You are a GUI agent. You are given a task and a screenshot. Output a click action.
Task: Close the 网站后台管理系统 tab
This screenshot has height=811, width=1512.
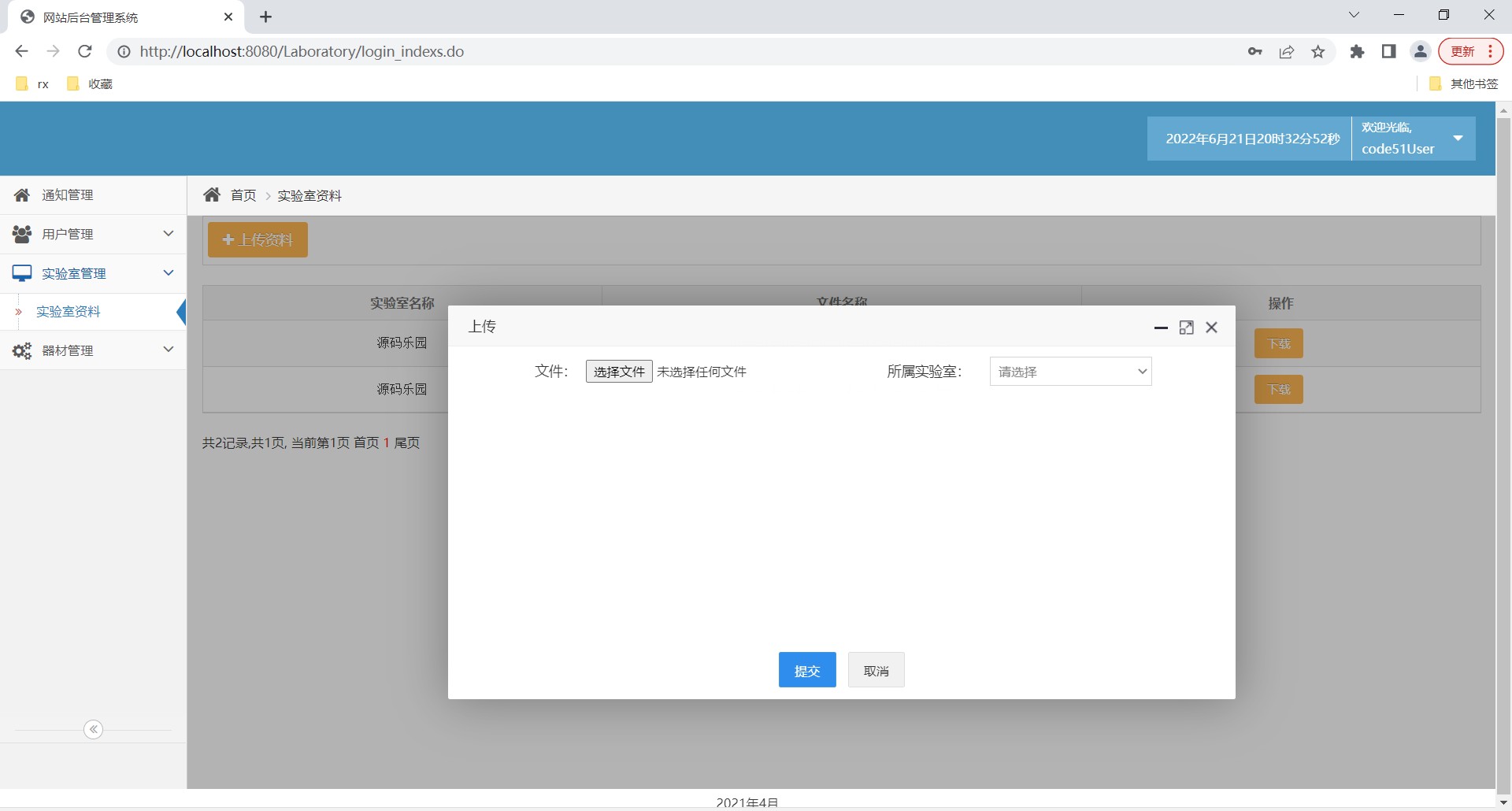[228, 17]
